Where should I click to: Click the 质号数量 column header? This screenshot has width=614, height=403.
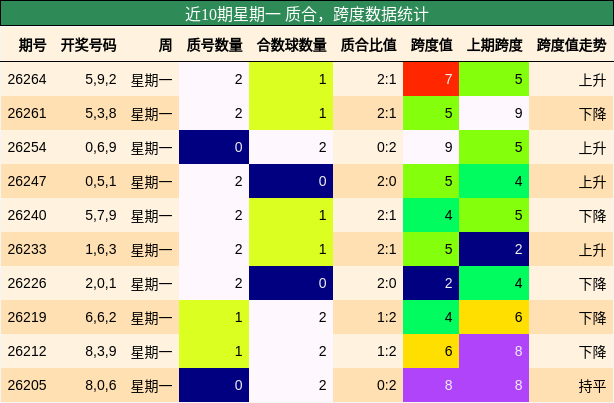click(215, 45)
